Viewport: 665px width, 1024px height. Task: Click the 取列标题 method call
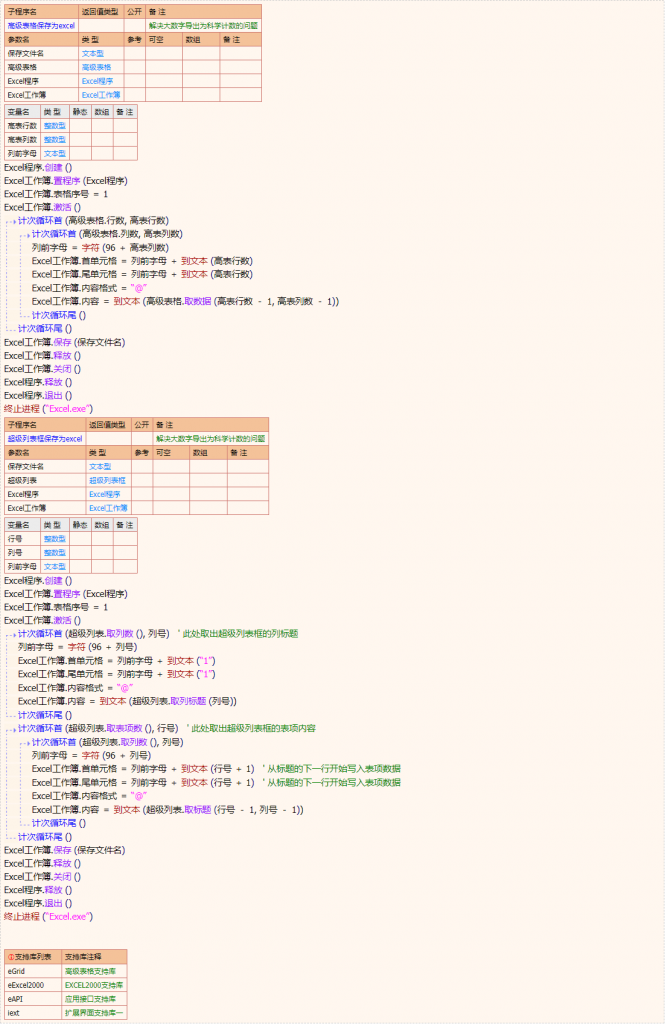click(188, 701)
